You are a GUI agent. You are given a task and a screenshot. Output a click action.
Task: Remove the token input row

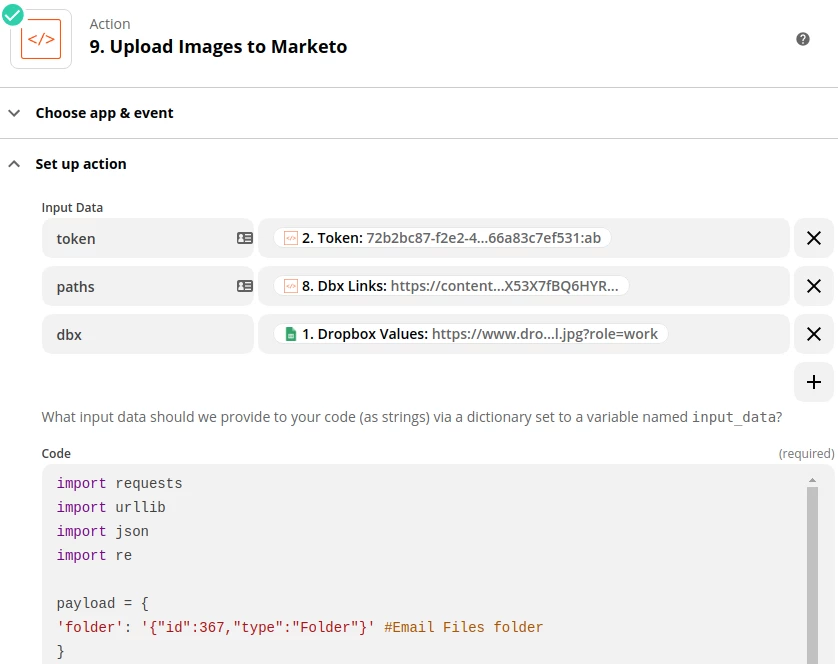click(x=814, y=238)
